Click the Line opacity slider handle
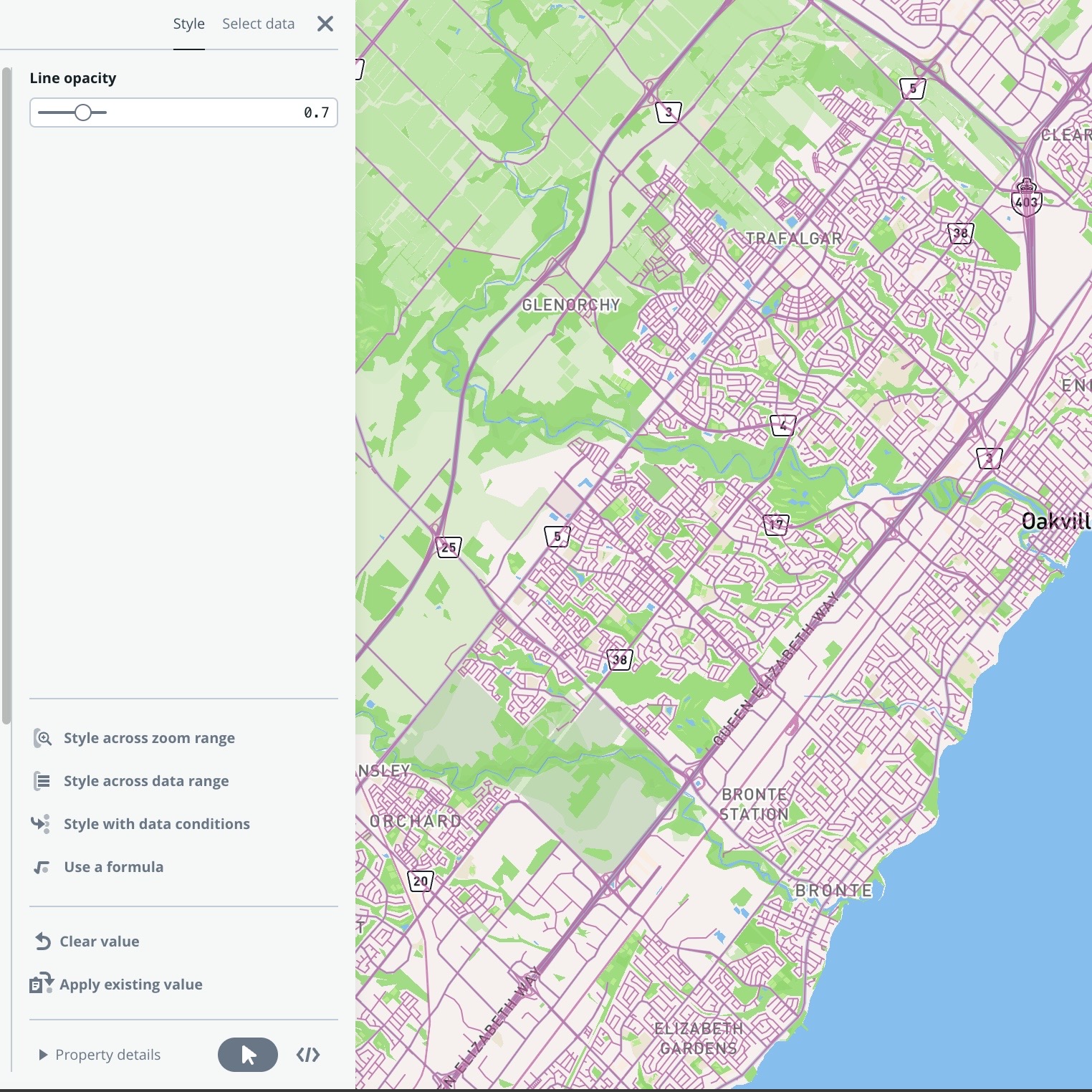The image size is (1092, 1092). [x=83, y=112]
